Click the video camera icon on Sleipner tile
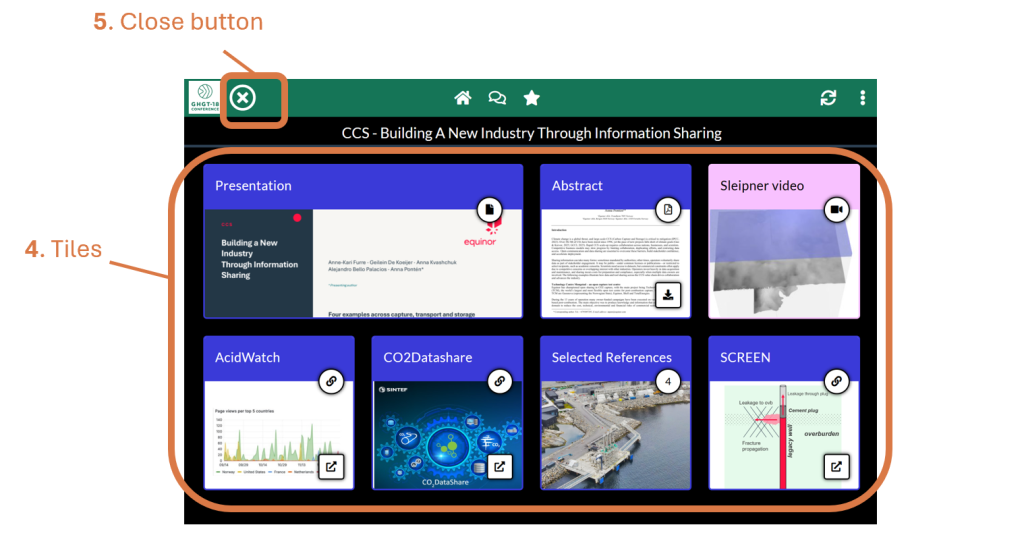The height and width of the screenshot is (552, 1024). (x=836, y=210)
